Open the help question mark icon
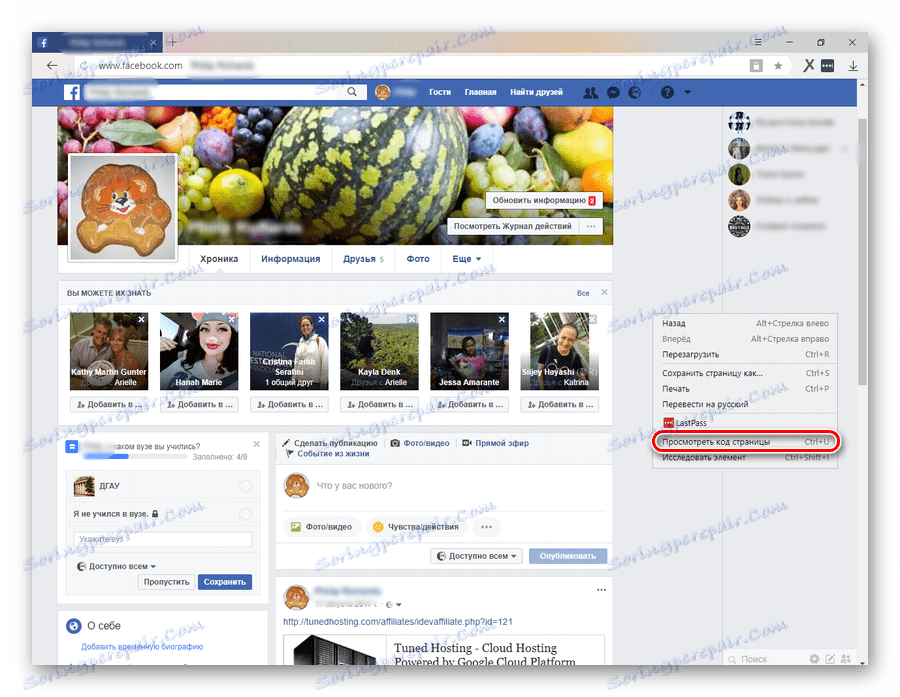Screen dimensions: 900x697 (x=667, y=92)
